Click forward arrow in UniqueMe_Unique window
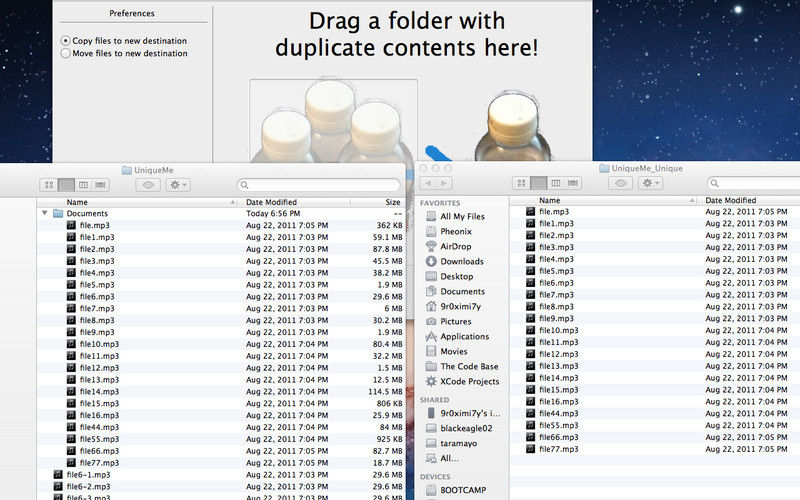800x500 pixels. coord(444,183)
